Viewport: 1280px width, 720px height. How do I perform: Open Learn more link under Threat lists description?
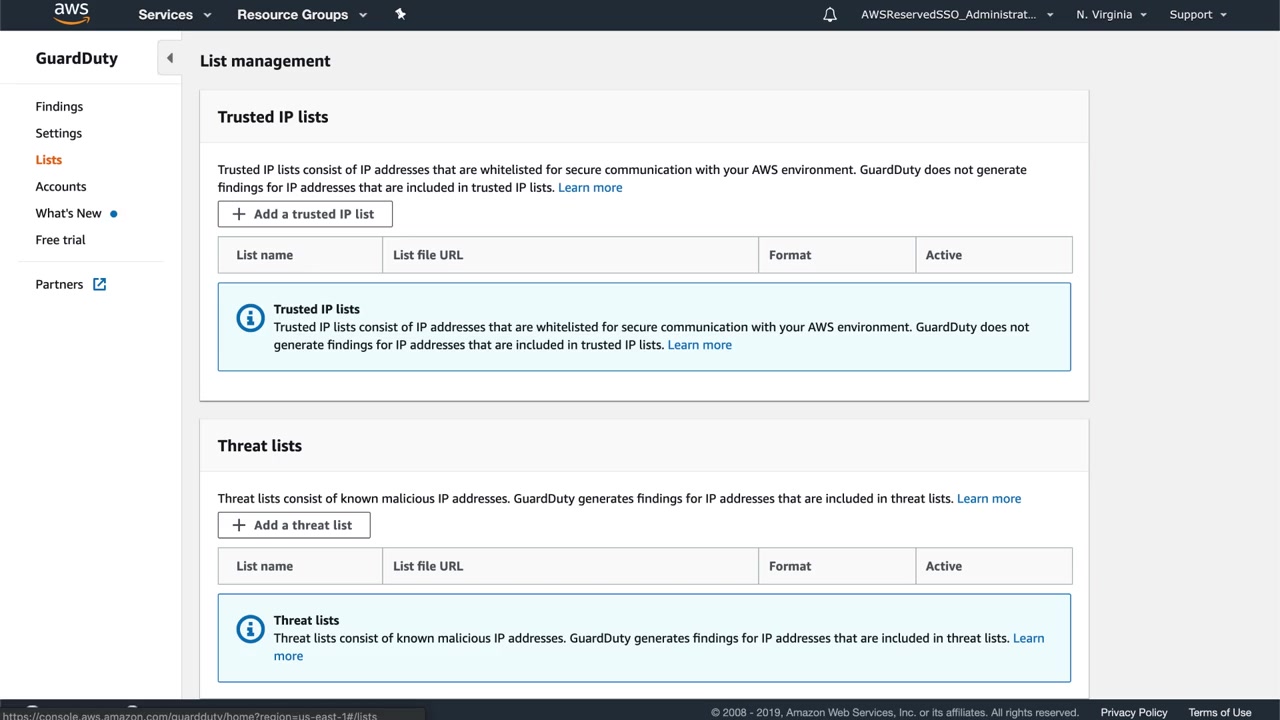click(988, 498)
